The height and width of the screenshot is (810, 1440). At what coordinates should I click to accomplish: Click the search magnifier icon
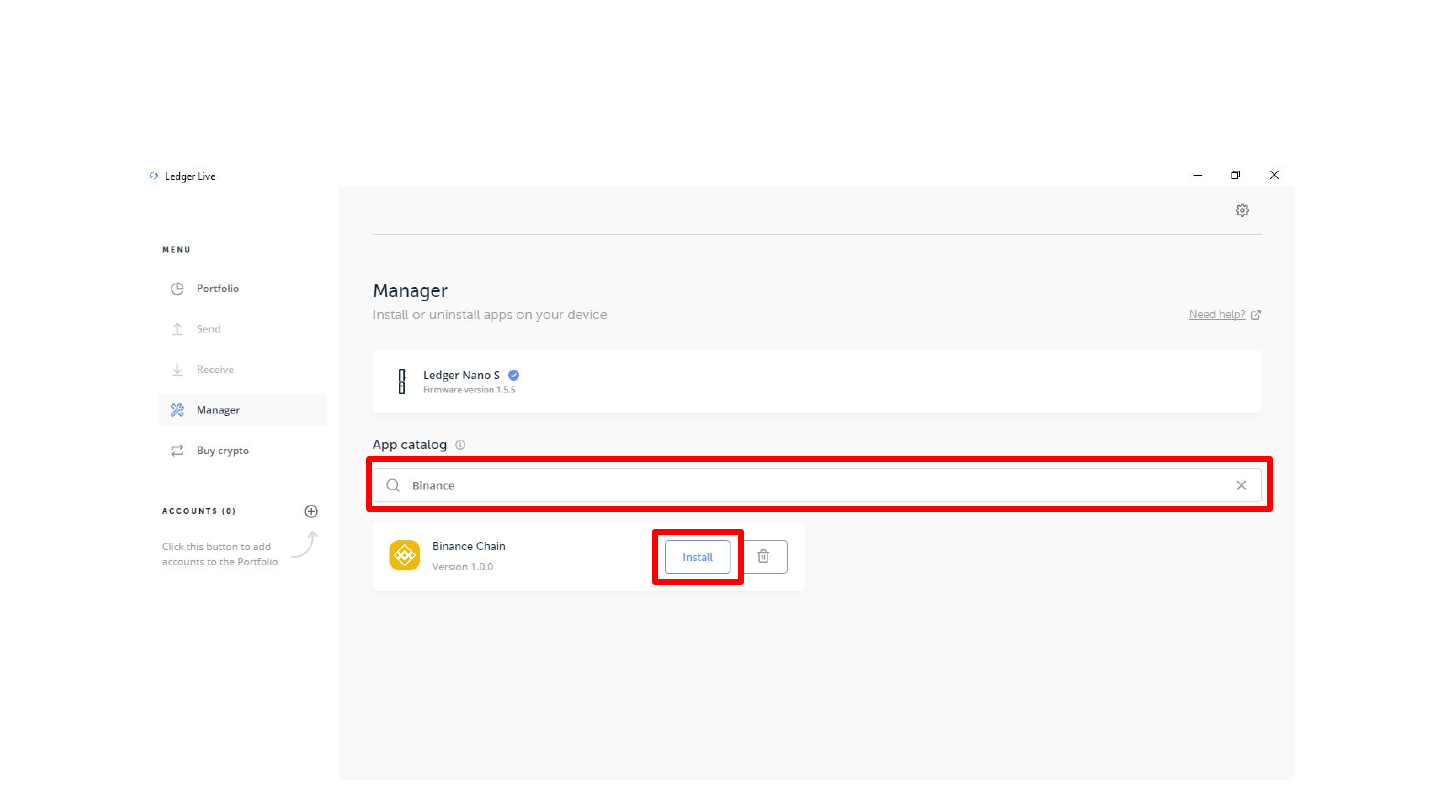coord(393,485)
